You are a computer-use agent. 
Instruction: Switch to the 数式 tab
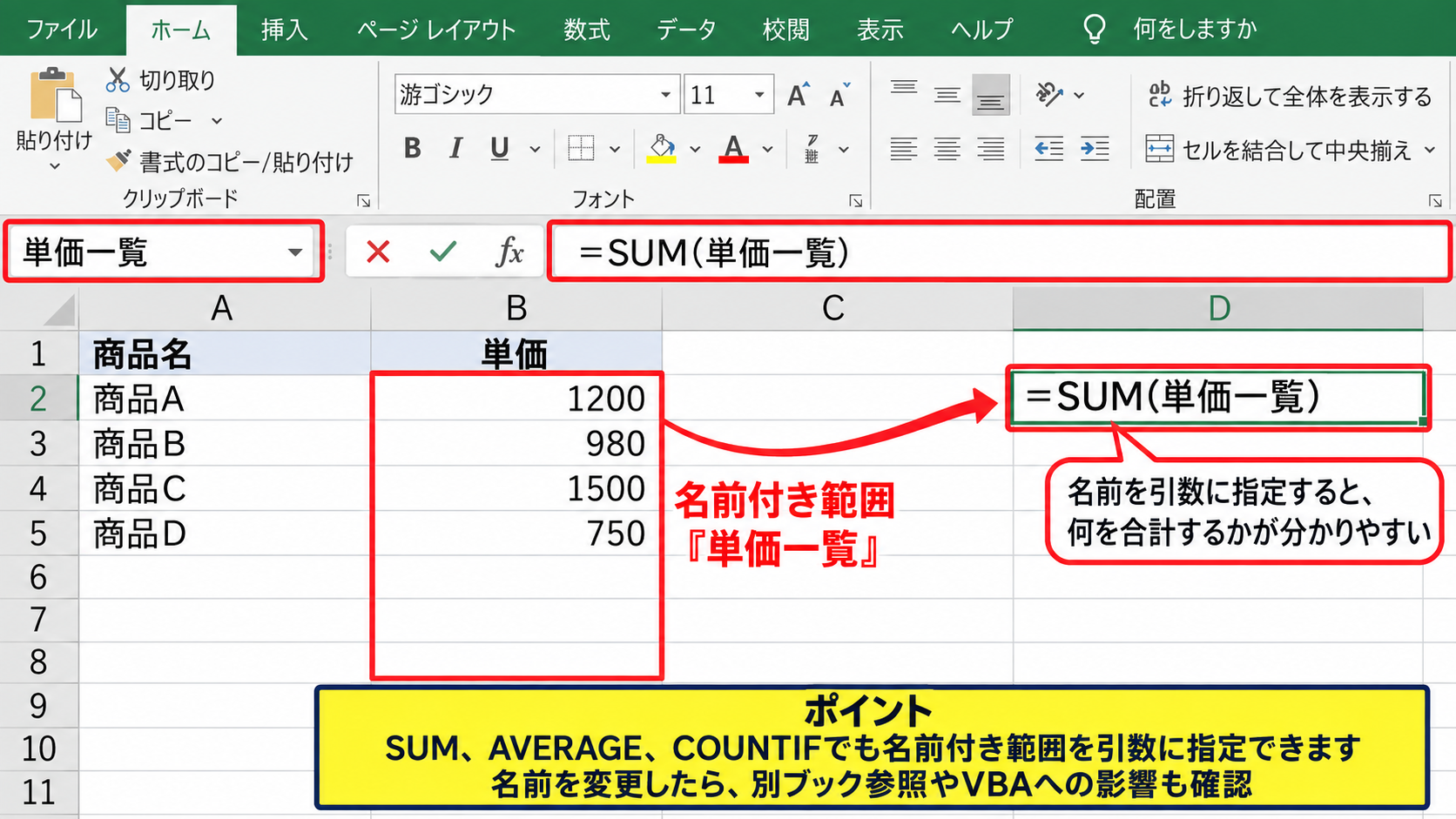587,29
